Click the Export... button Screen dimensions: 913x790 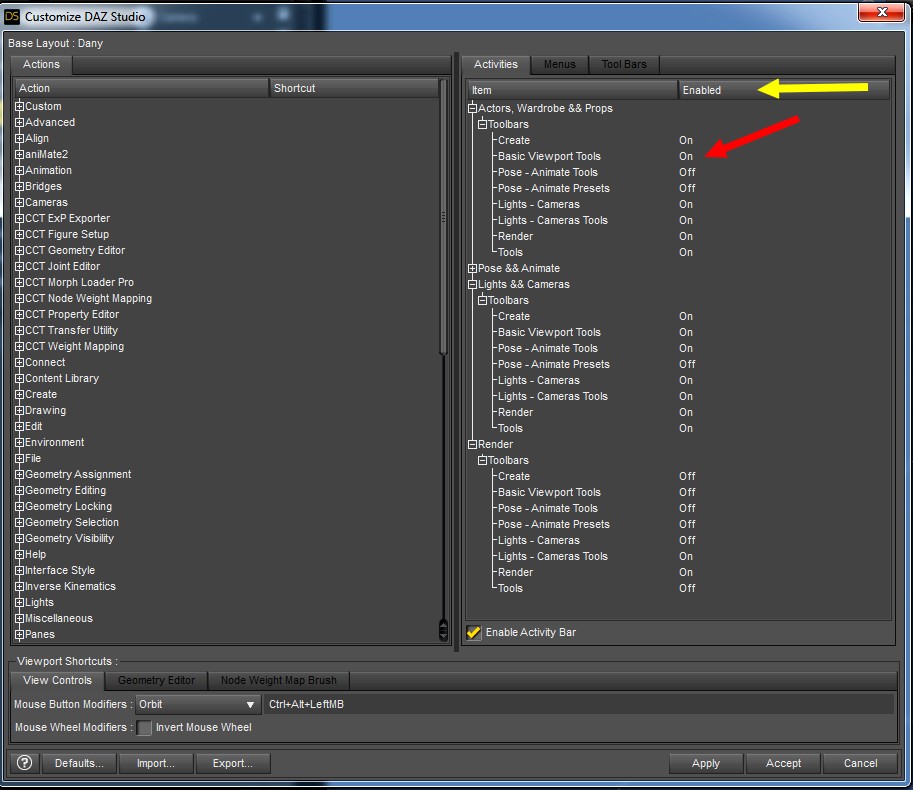[233, 763]
